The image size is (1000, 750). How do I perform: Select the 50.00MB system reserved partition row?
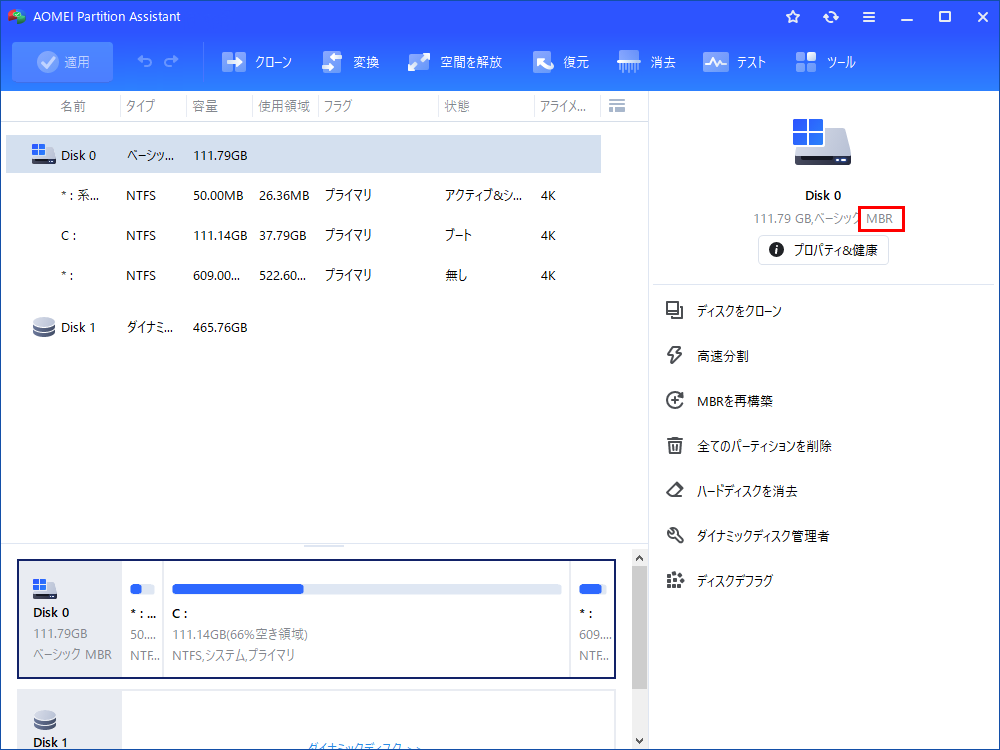click(x=304, y=195)
